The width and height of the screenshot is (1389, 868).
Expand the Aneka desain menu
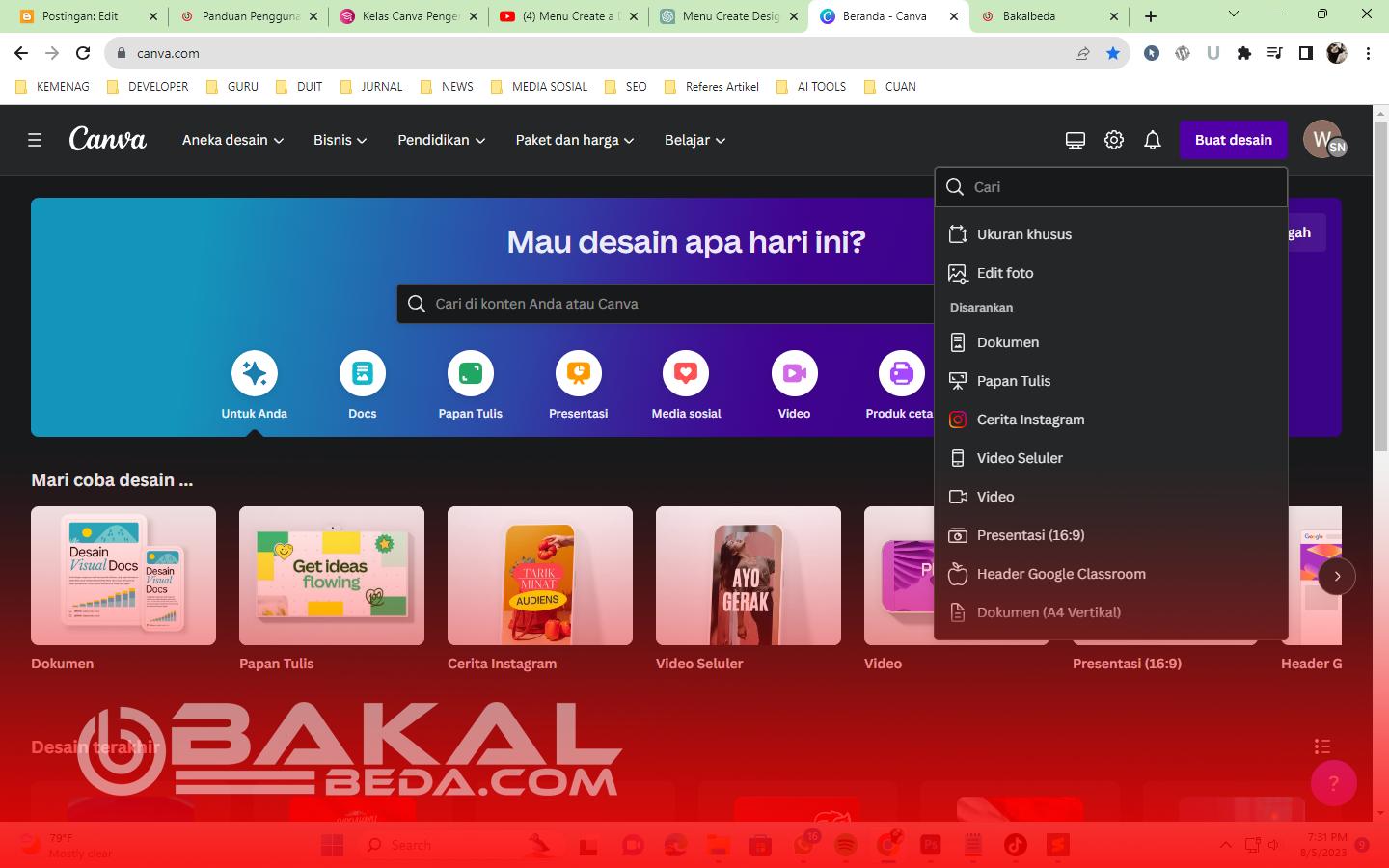pos(232,140)
